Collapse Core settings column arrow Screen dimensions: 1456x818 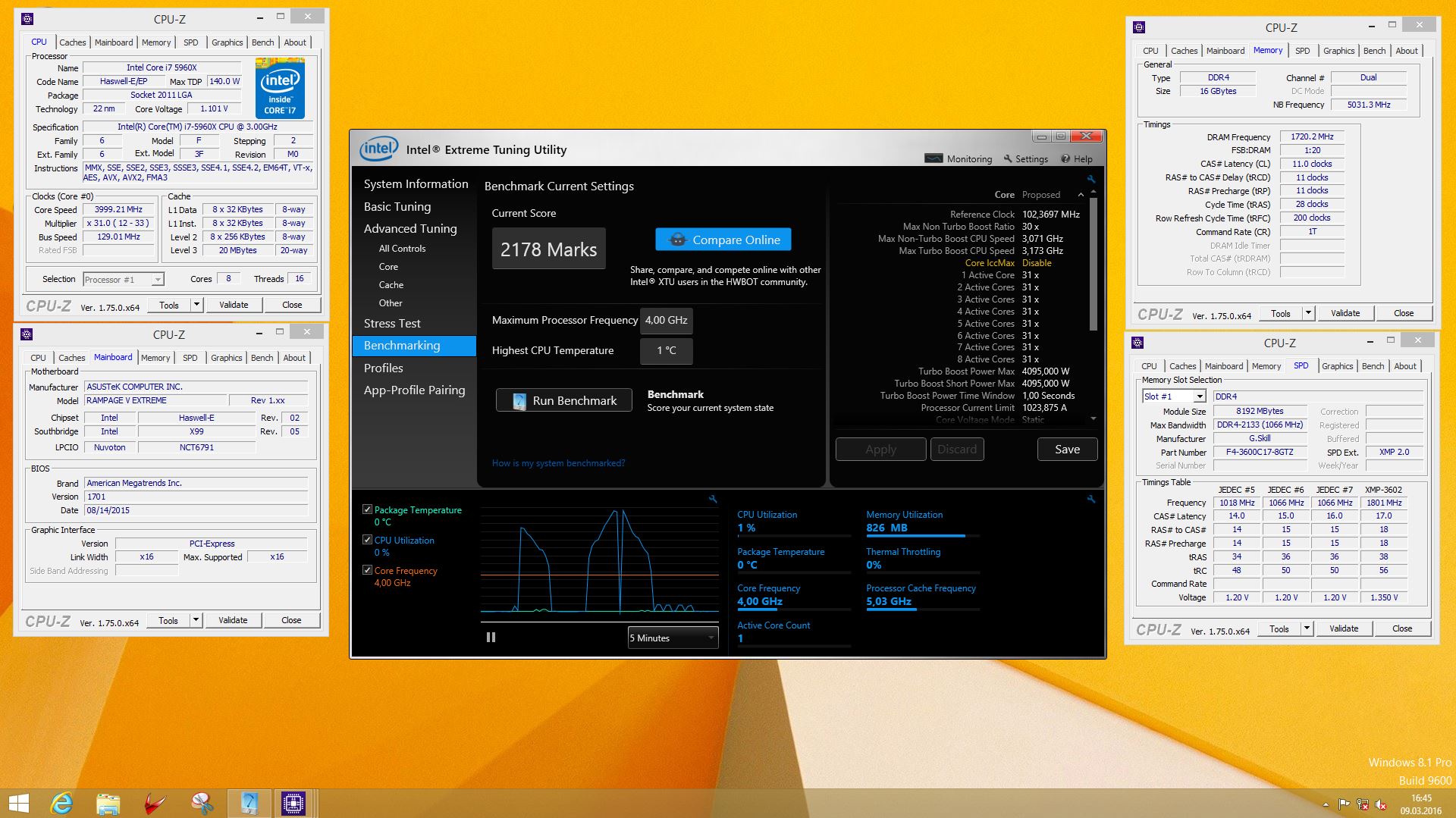pyautogui.click(x=1081, y=195)
